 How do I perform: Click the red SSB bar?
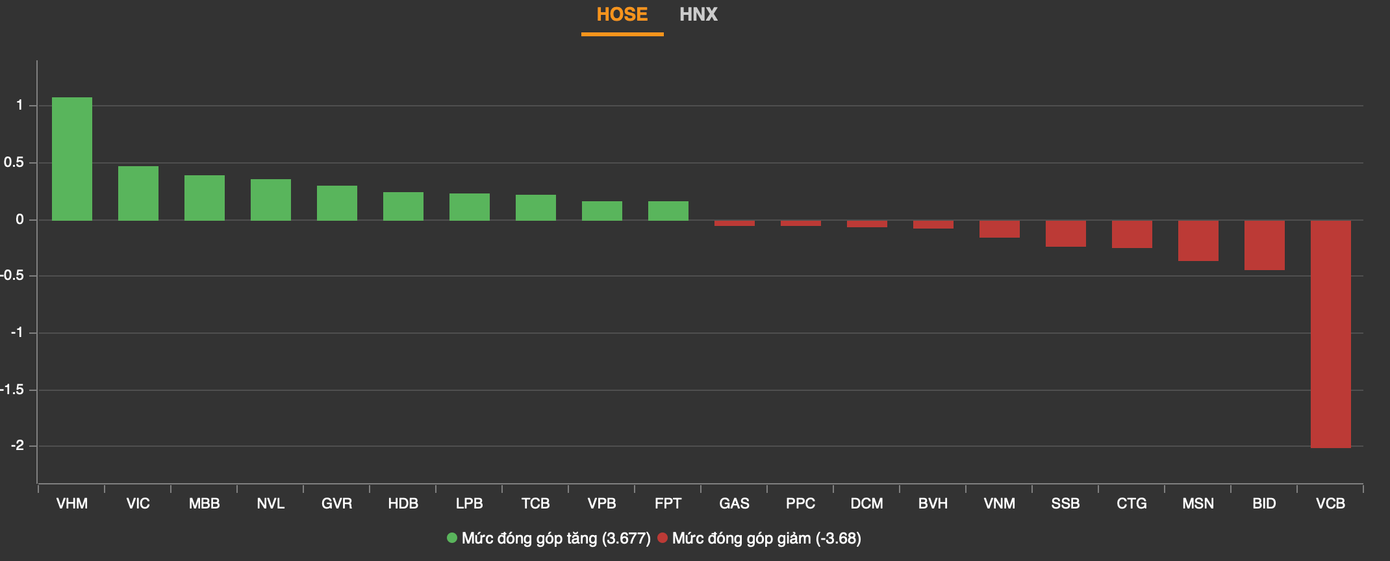point(1065,233)
